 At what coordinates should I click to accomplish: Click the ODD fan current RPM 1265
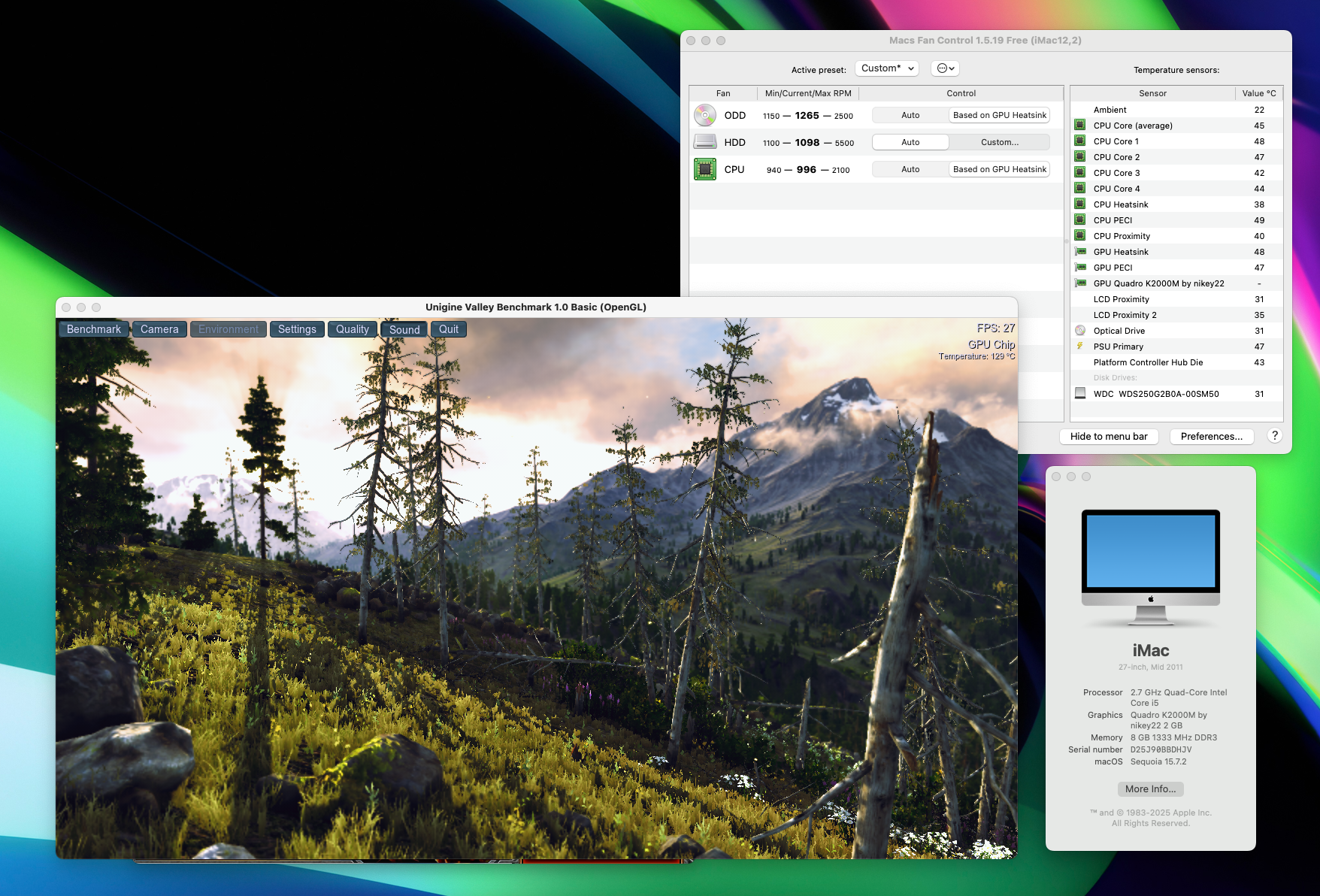pos(807,116)
